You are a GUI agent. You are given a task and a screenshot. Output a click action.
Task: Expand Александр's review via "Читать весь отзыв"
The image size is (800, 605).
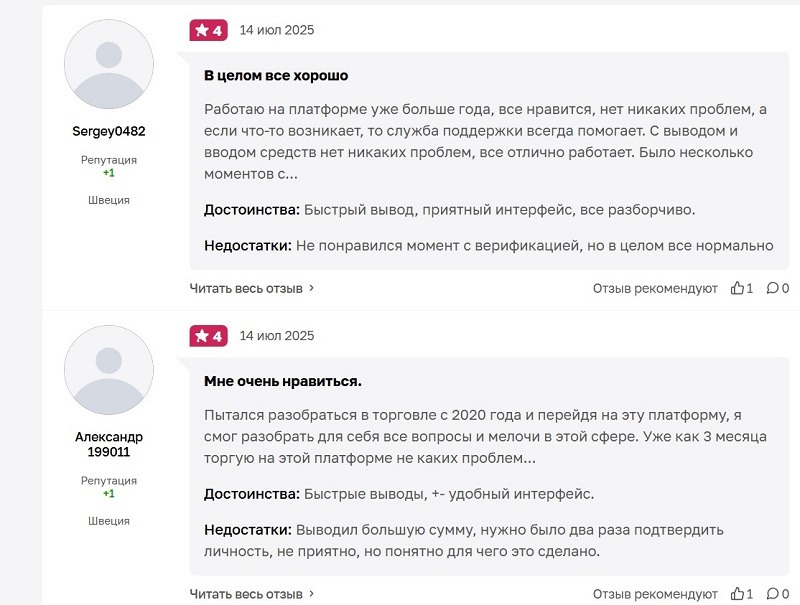point(246,594)
